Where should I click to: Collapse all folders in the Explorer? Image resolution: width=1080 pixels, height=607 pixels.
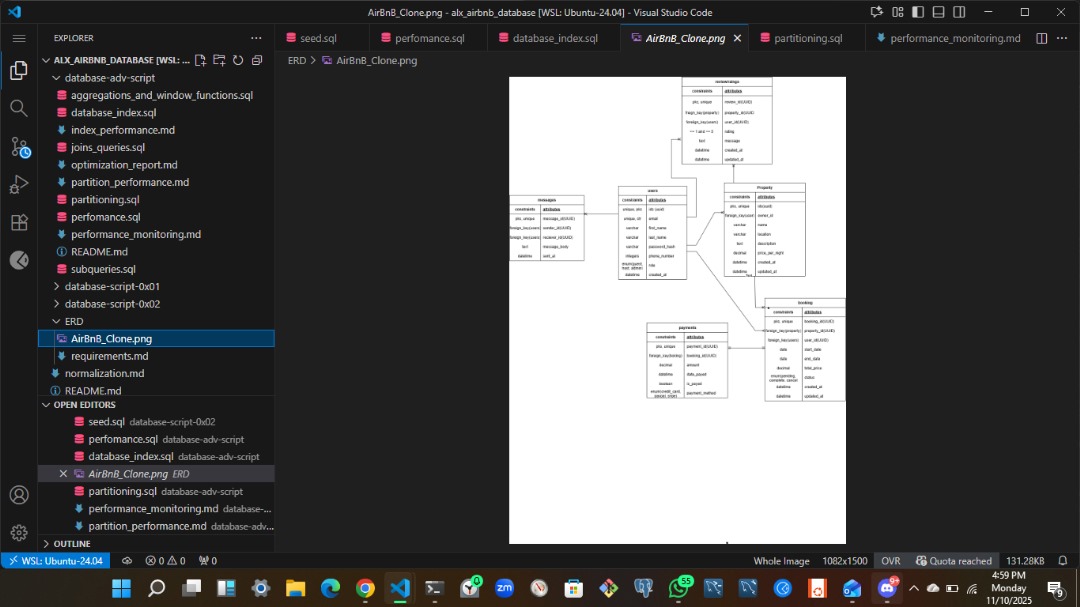point(256,60)
